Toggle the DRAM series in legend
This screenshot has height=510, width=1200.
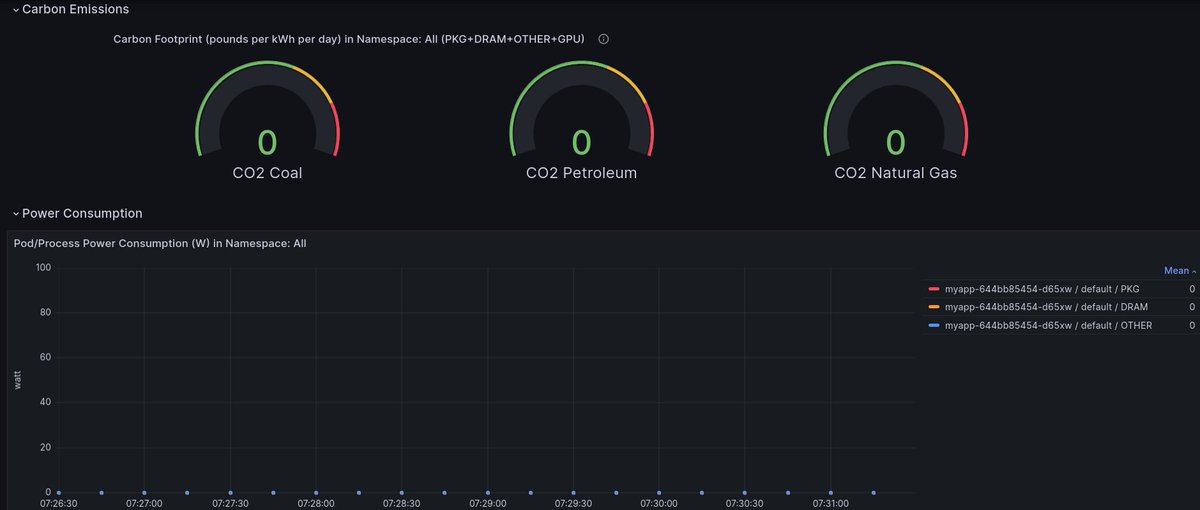1046,307
